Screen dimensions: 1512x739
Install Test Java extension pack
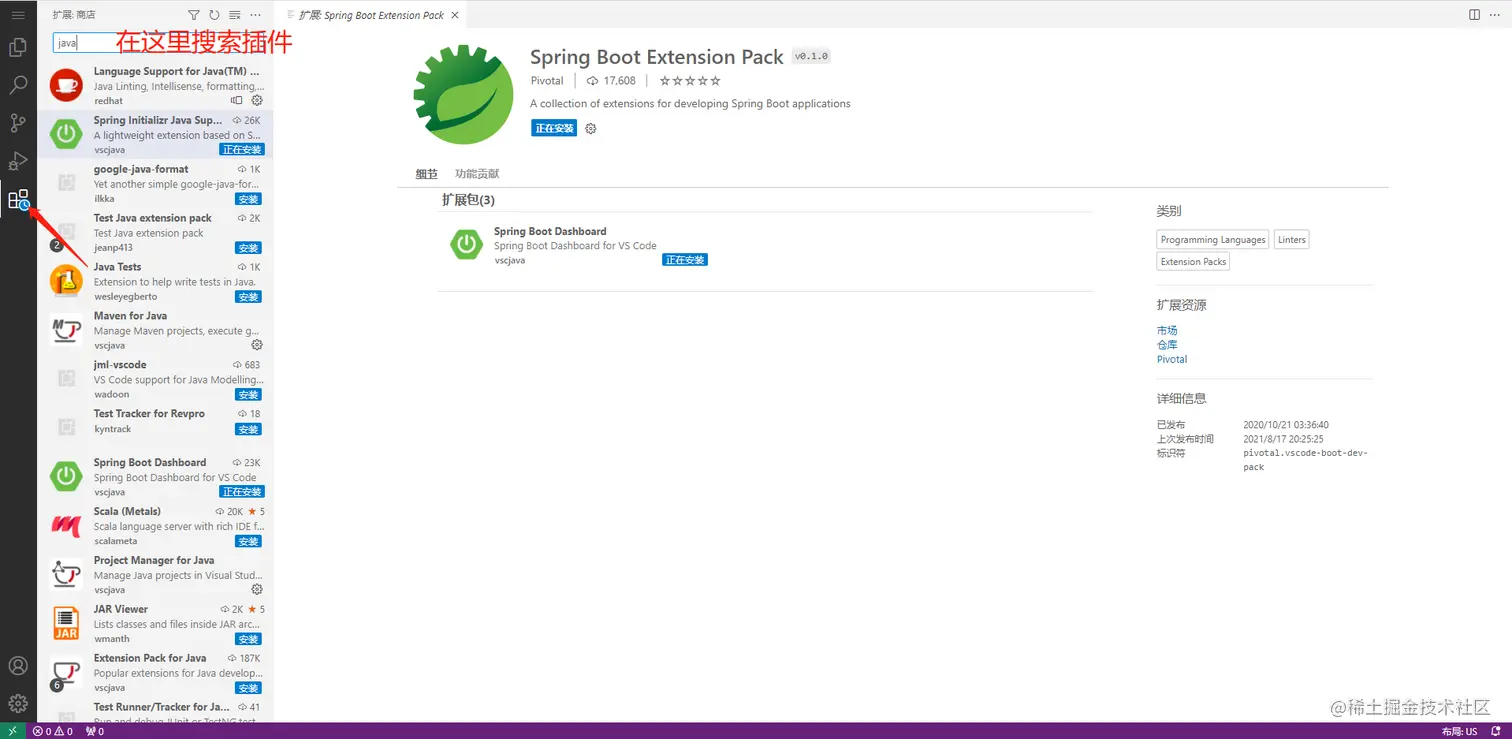248,248
